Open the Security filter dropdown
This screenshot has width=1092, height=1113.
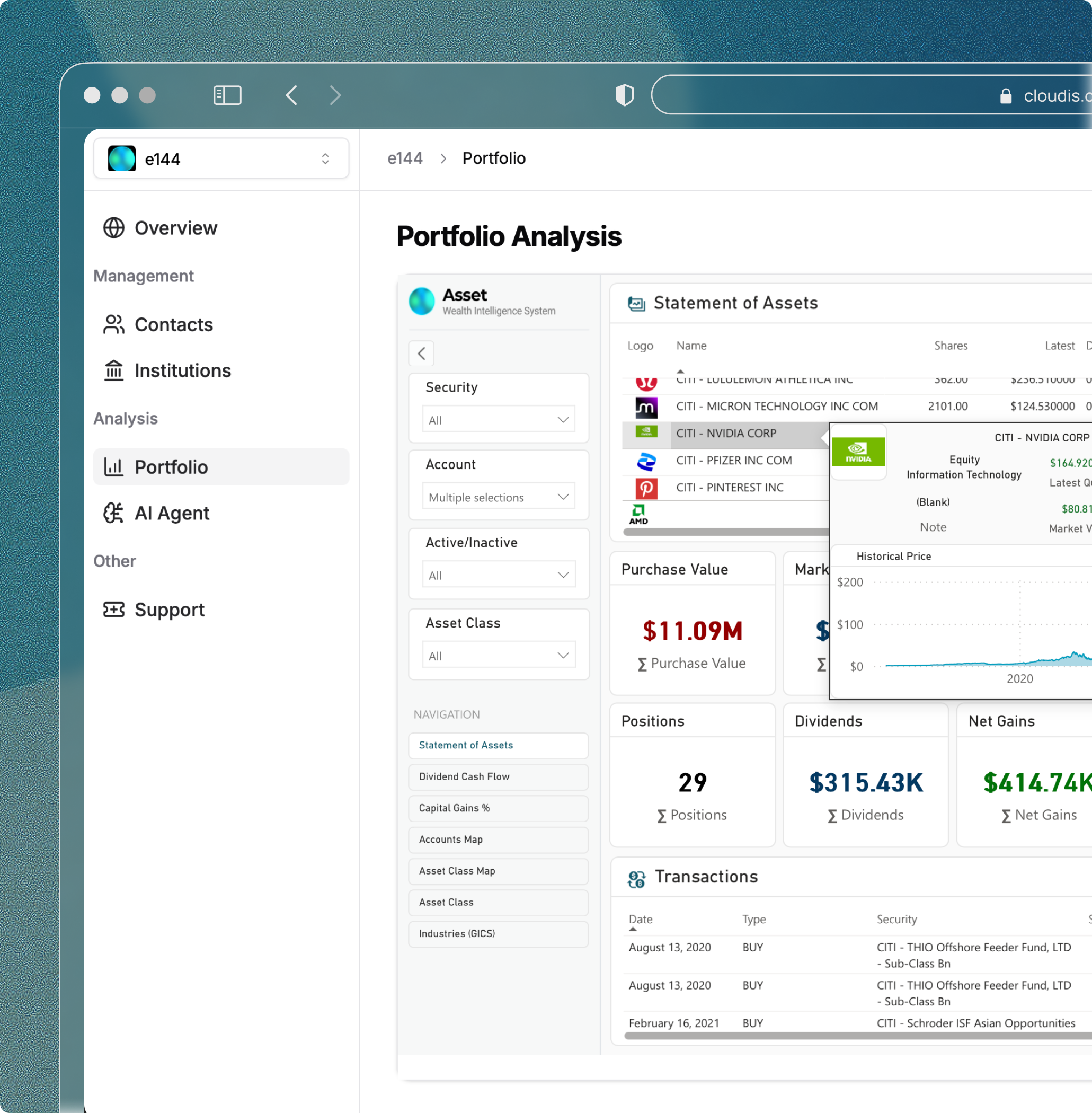pos(499,419)
